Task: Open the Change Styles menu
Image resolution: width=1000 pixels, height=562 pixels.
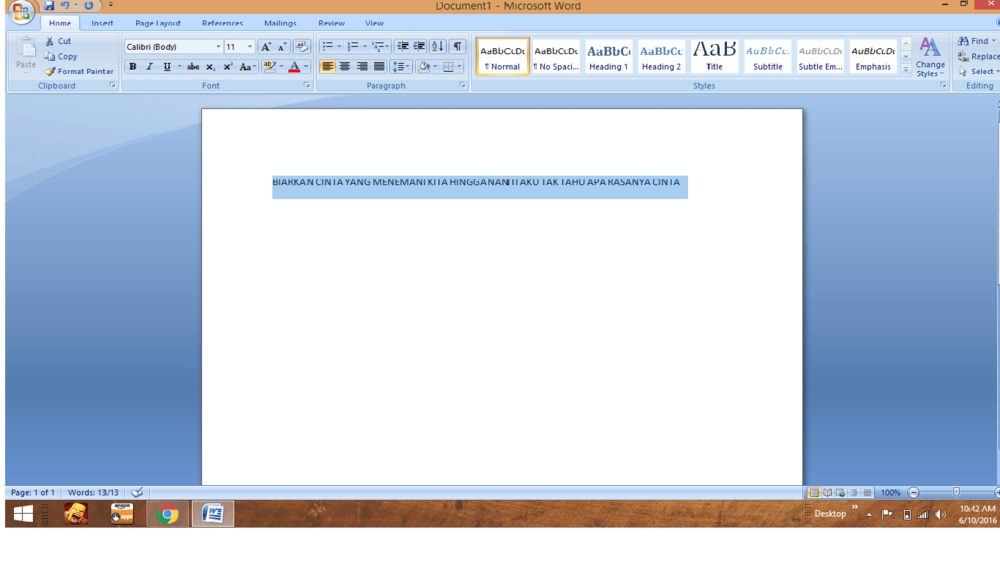Action: point(930,57)
